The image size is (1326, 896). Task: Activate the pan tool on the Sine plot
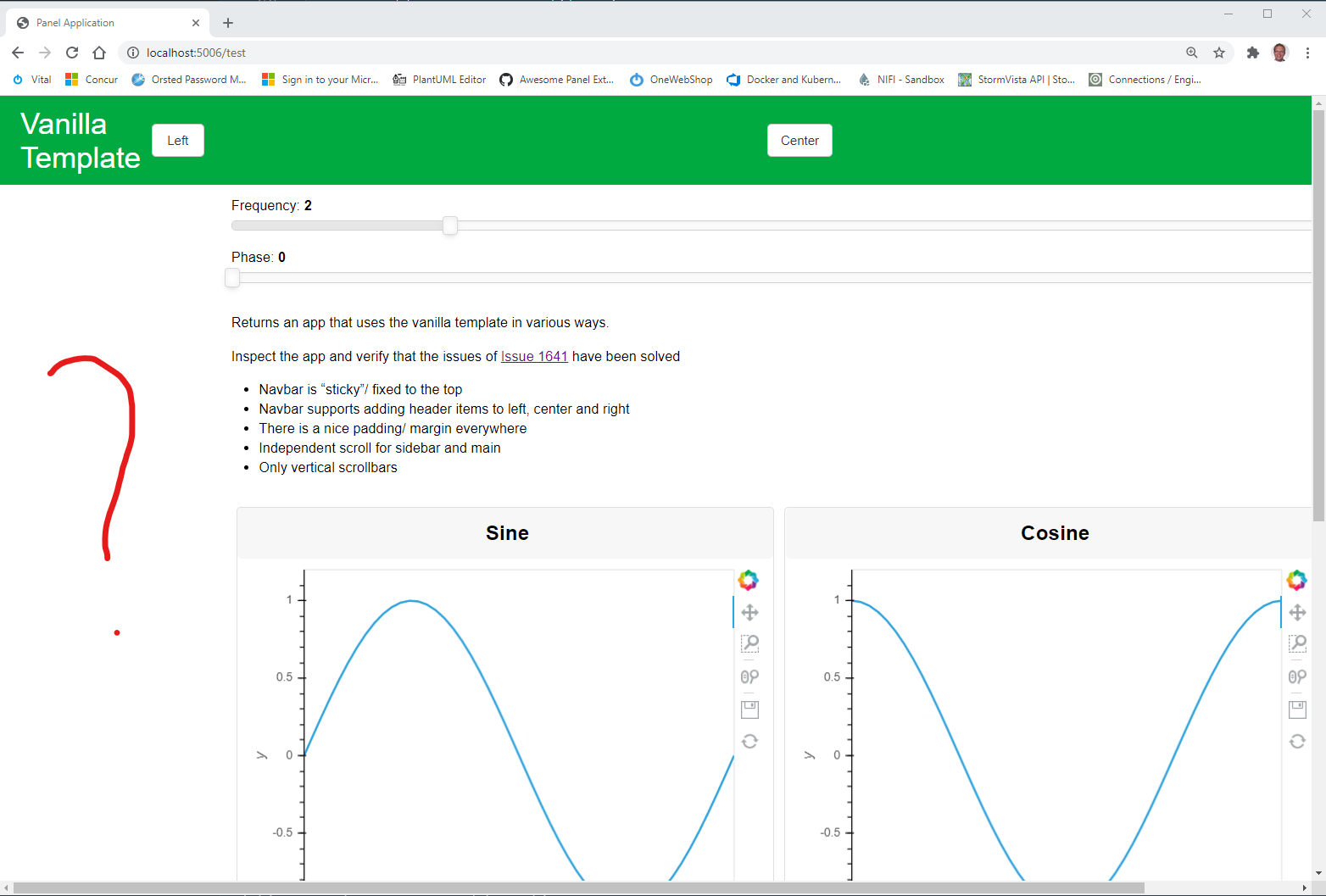(x=749, y=612)
